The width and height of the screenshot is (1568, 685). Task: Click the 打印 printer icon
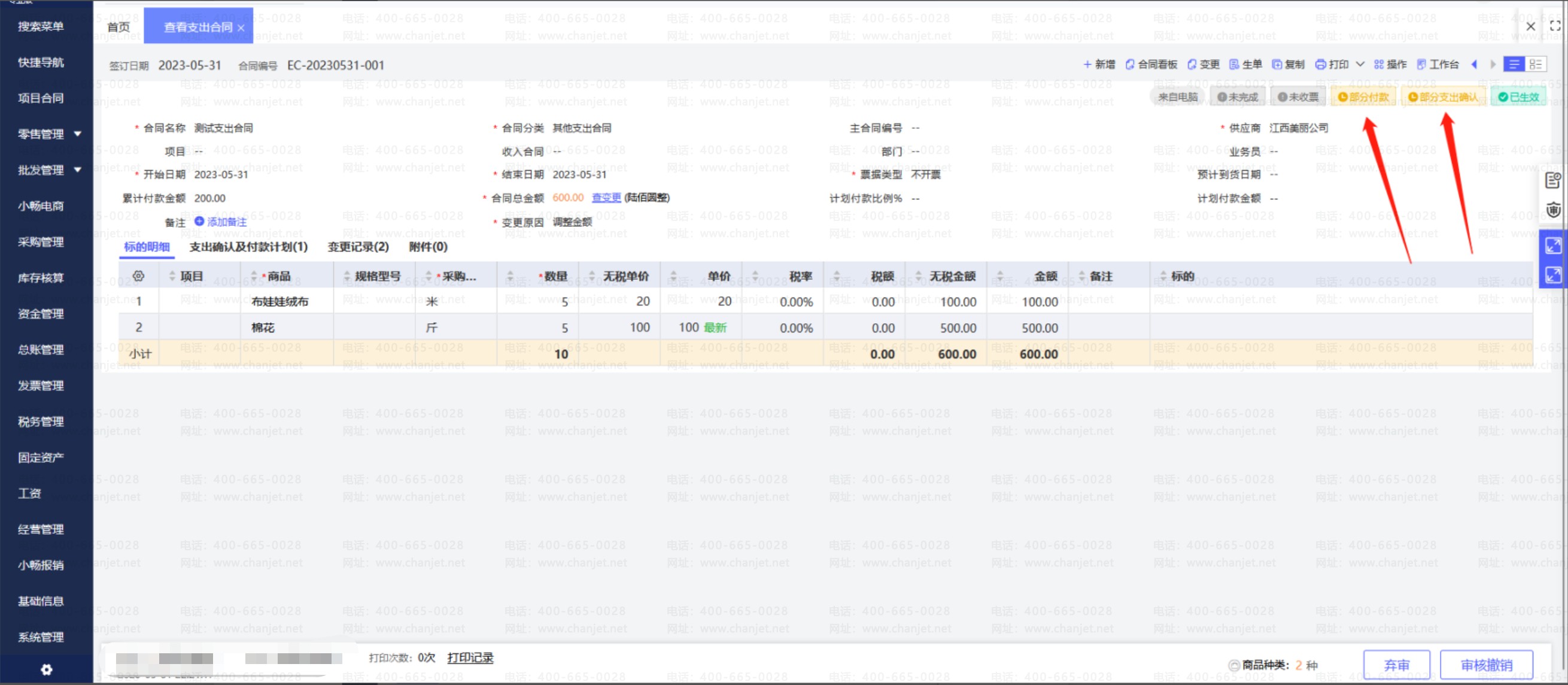1320,65
